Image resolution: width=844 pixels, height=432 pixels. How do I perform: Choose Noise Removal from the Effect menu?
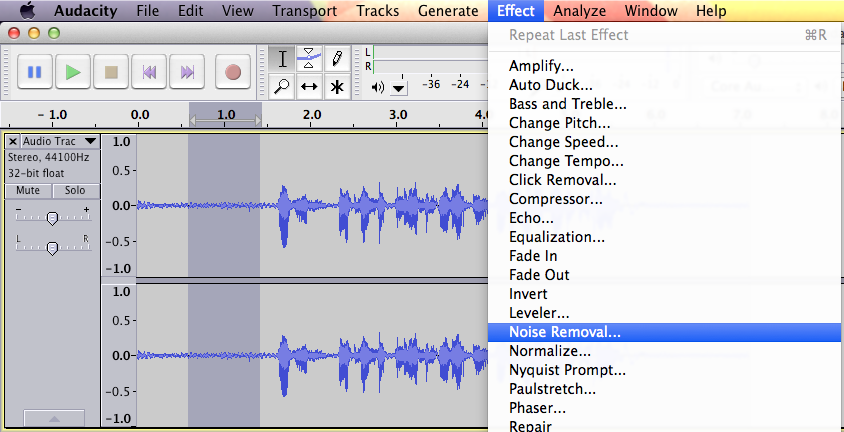[564, 332]
